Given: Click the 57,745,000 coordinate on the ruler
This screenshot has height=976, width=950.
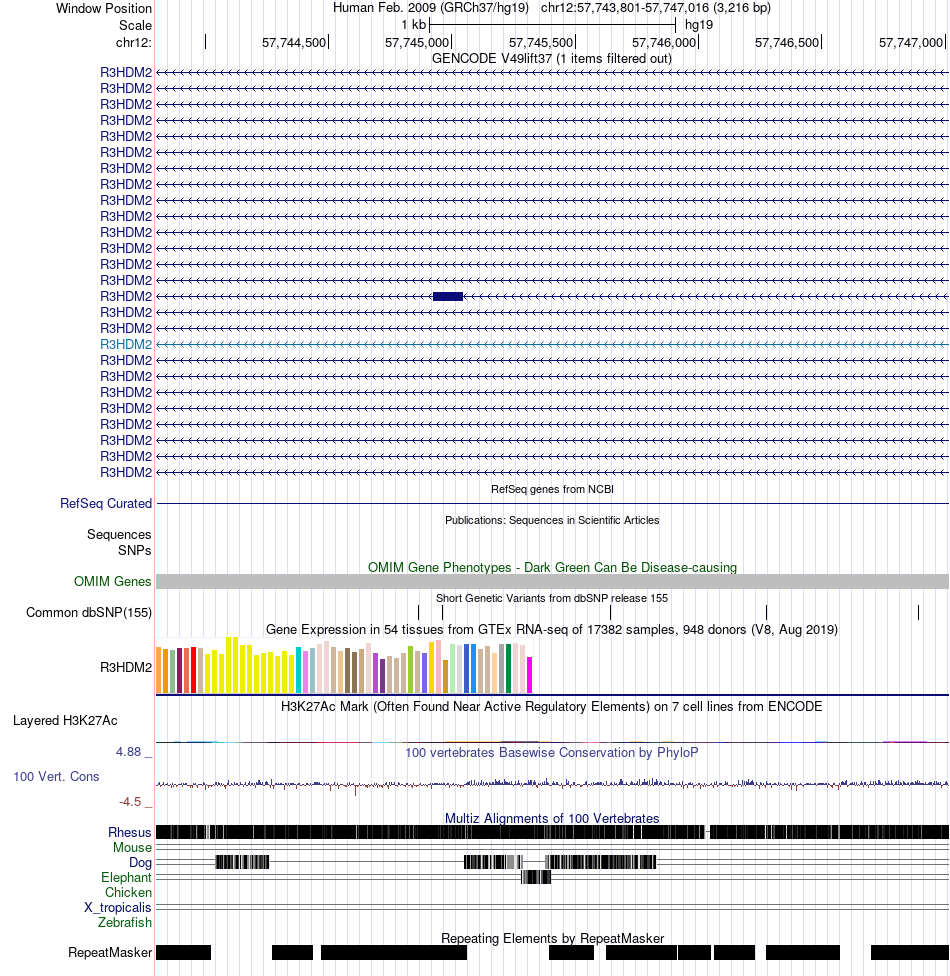Looking at the screenshot, I should [x=417, y=42].
